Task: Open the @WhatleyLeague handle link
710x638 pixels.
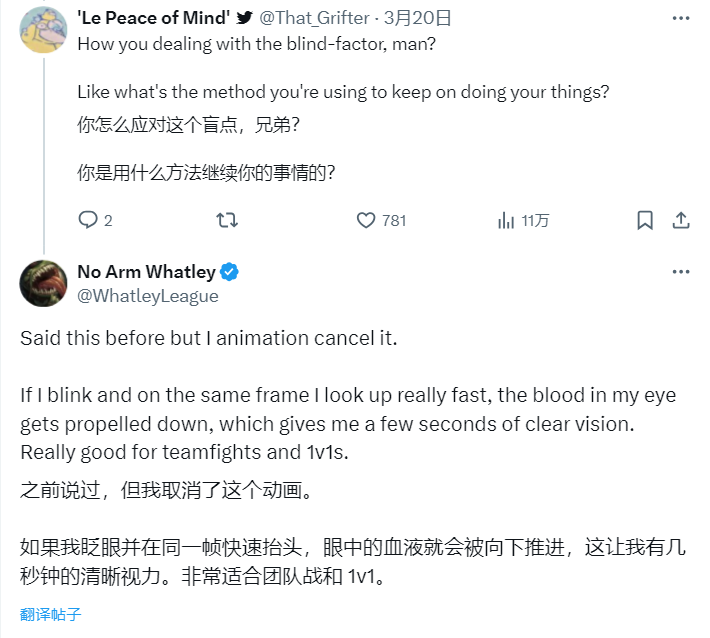Action: tap(148, 296)
